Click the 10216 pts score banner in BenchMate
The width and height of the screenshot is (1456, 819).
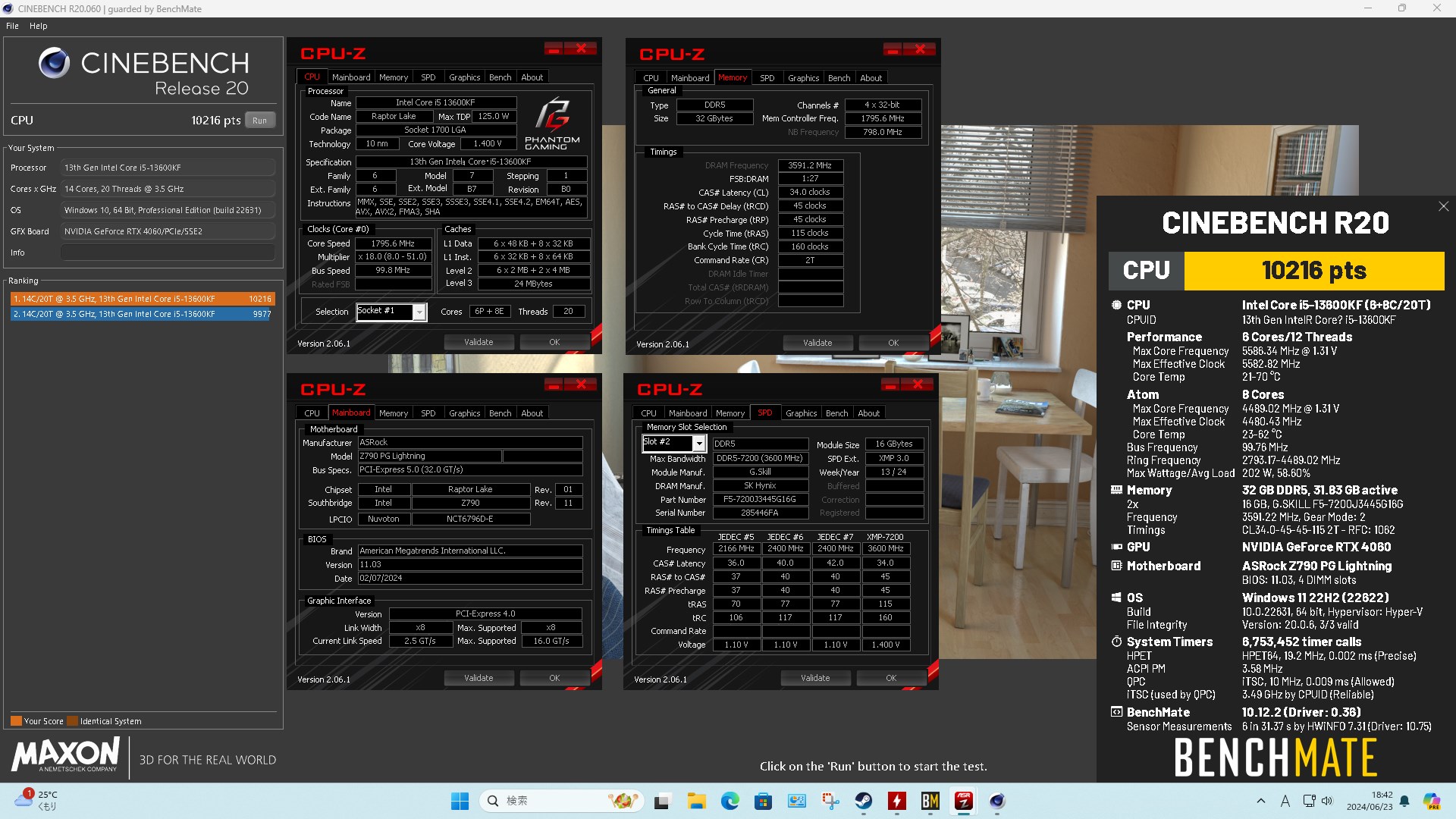pos(1314,271)
